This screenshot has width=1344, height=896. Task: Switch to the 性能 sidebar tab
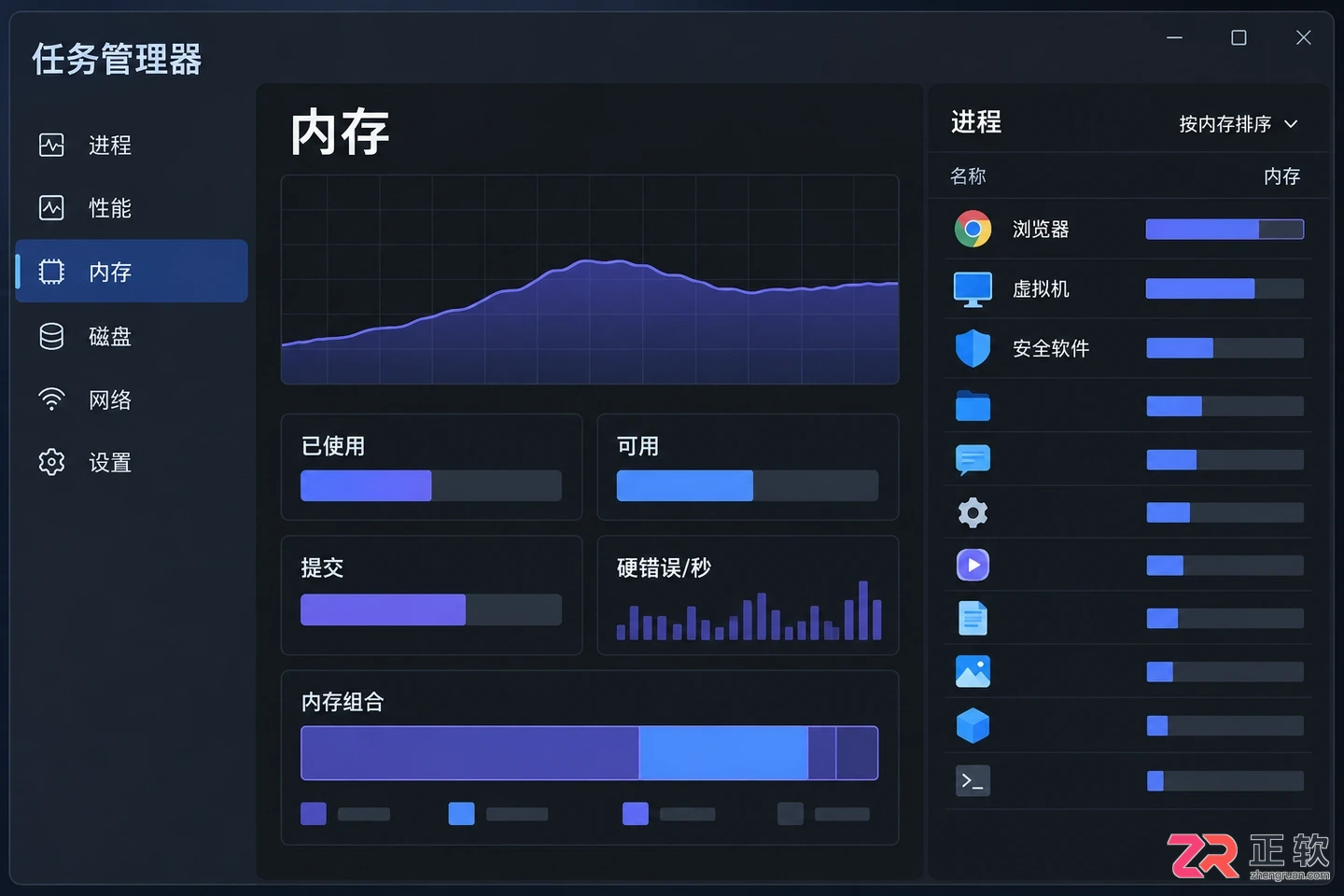[132, 208]
